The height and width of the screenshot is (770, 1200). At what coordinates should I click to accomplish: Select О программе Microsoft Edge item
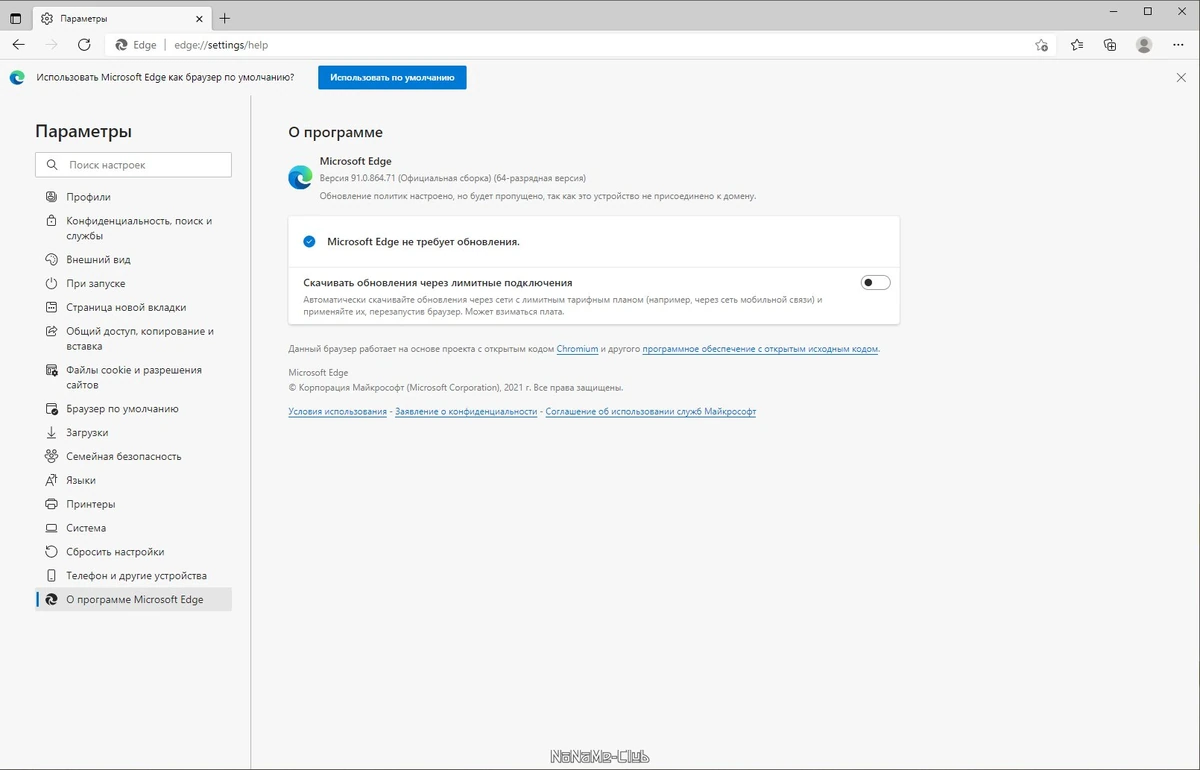click(134, 599)
